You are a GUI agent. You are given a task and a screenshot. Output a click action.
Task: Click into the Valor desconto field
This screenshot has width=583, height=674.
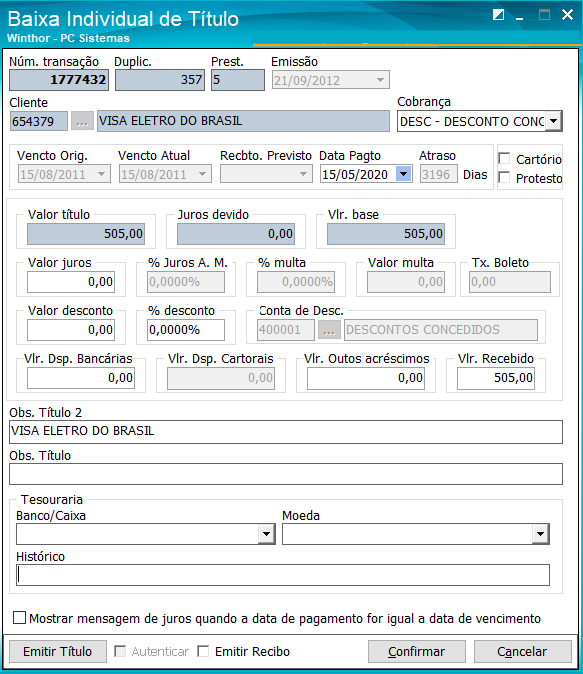click(71, 330)
